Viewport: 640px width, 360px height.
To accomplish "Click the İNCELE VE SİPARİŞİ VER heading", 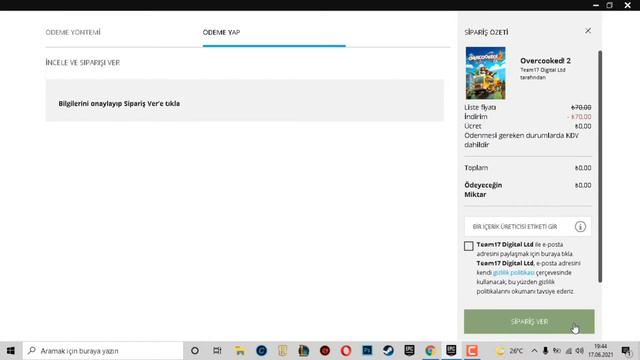I will click(x=82, y=63).
